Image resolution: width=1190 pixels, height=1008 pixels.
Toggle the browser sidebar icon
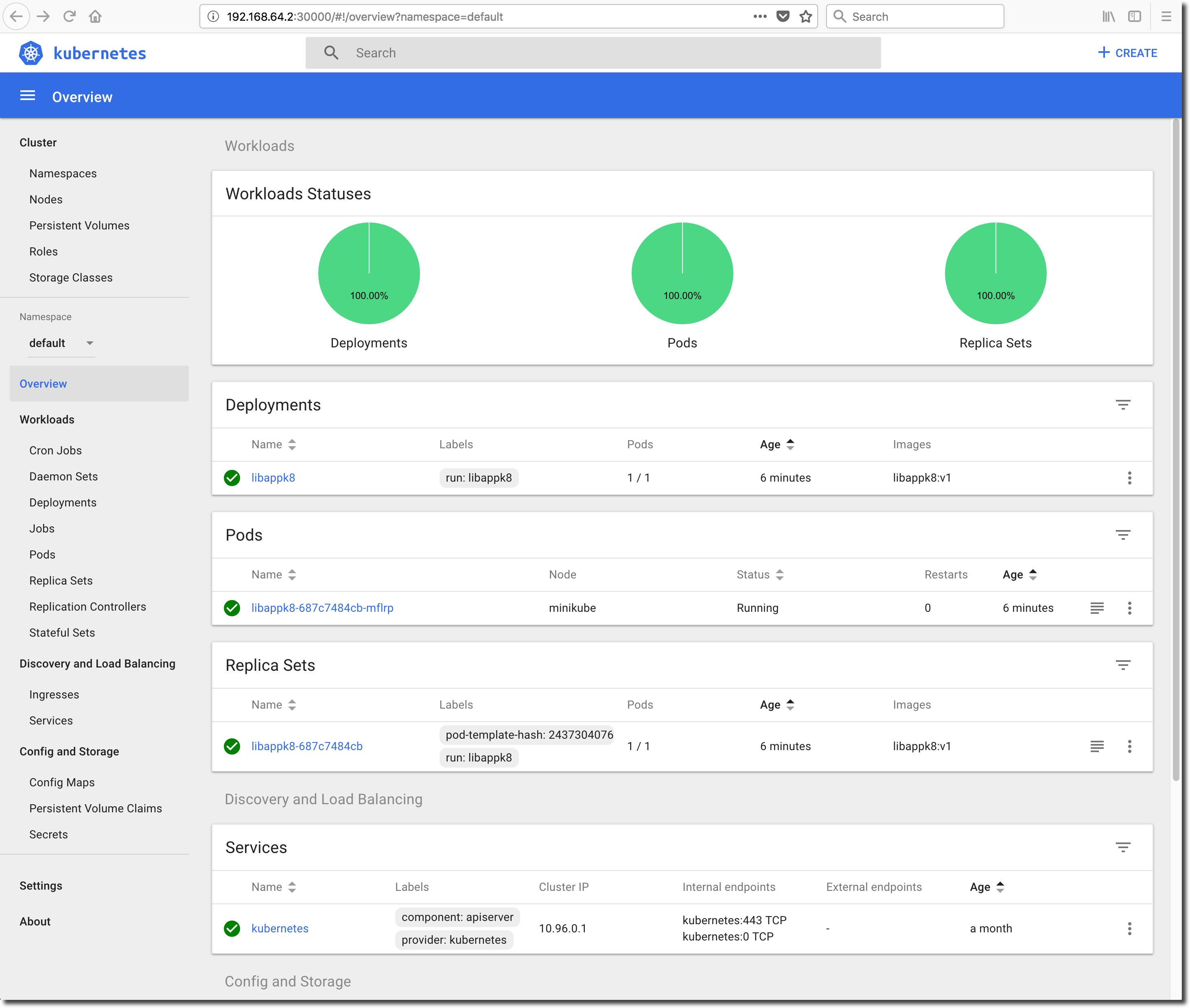click(x=1135, y=17)
